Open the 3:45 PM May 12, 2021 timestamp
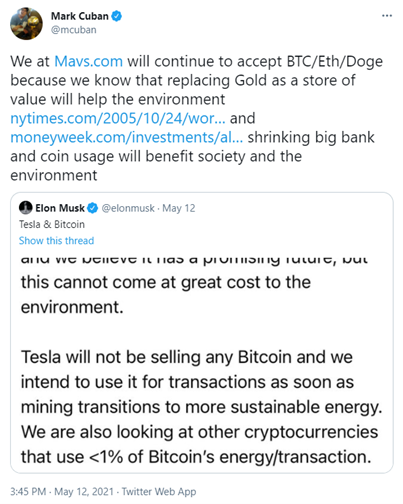The width and height of the screenshot is (403, 504). 62,491
